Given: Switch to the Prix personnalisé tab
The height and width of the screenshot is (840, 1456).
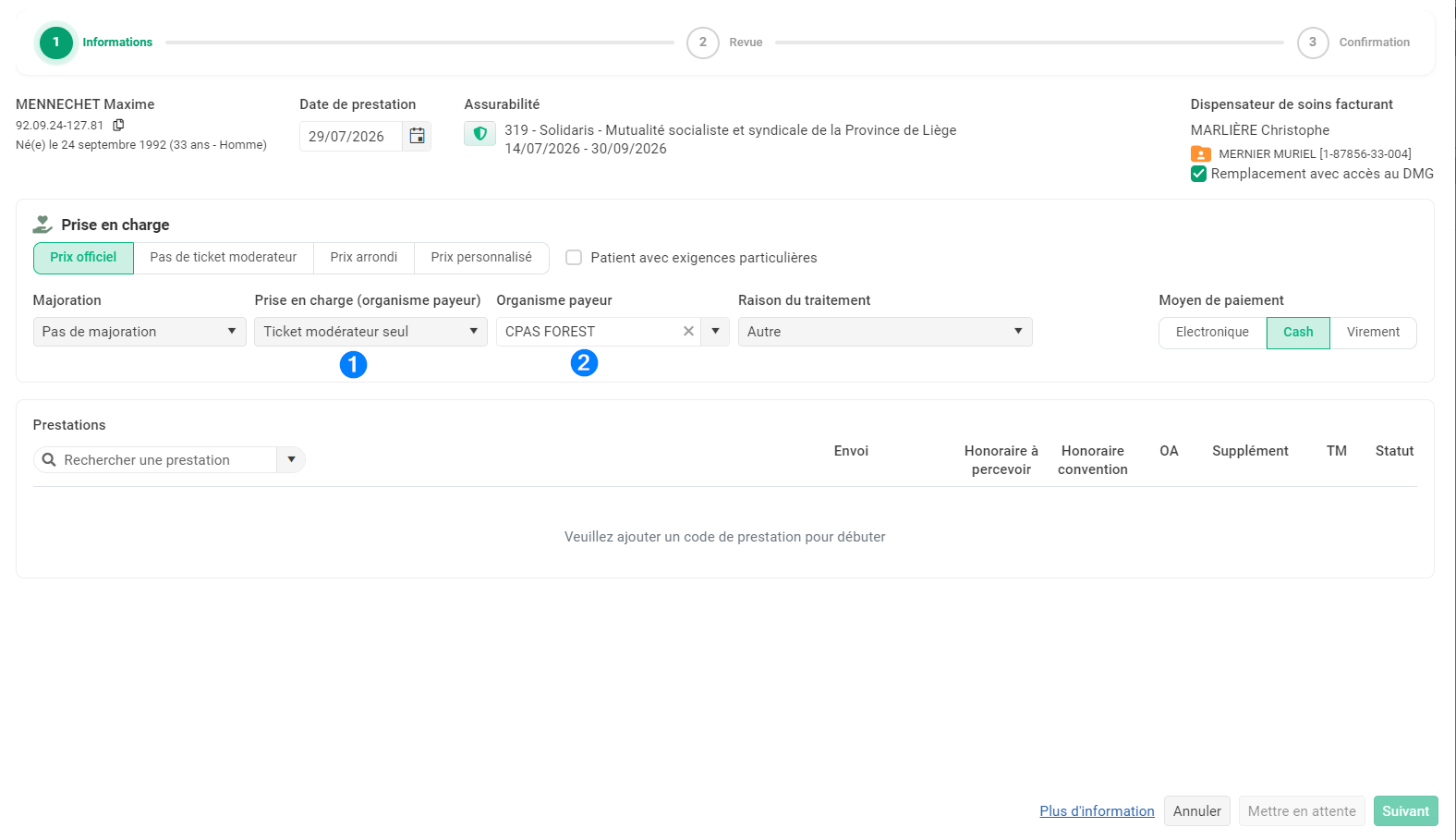Looking at the screenshot, I should [x=481, y=258].
